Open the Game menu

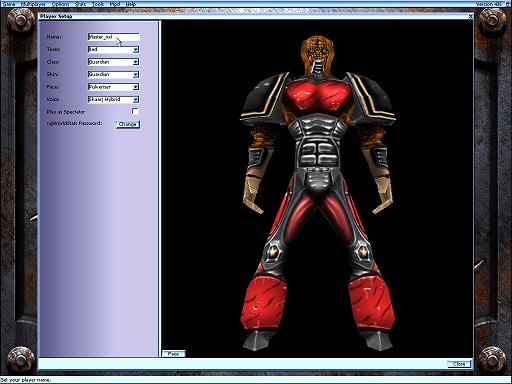9,4
